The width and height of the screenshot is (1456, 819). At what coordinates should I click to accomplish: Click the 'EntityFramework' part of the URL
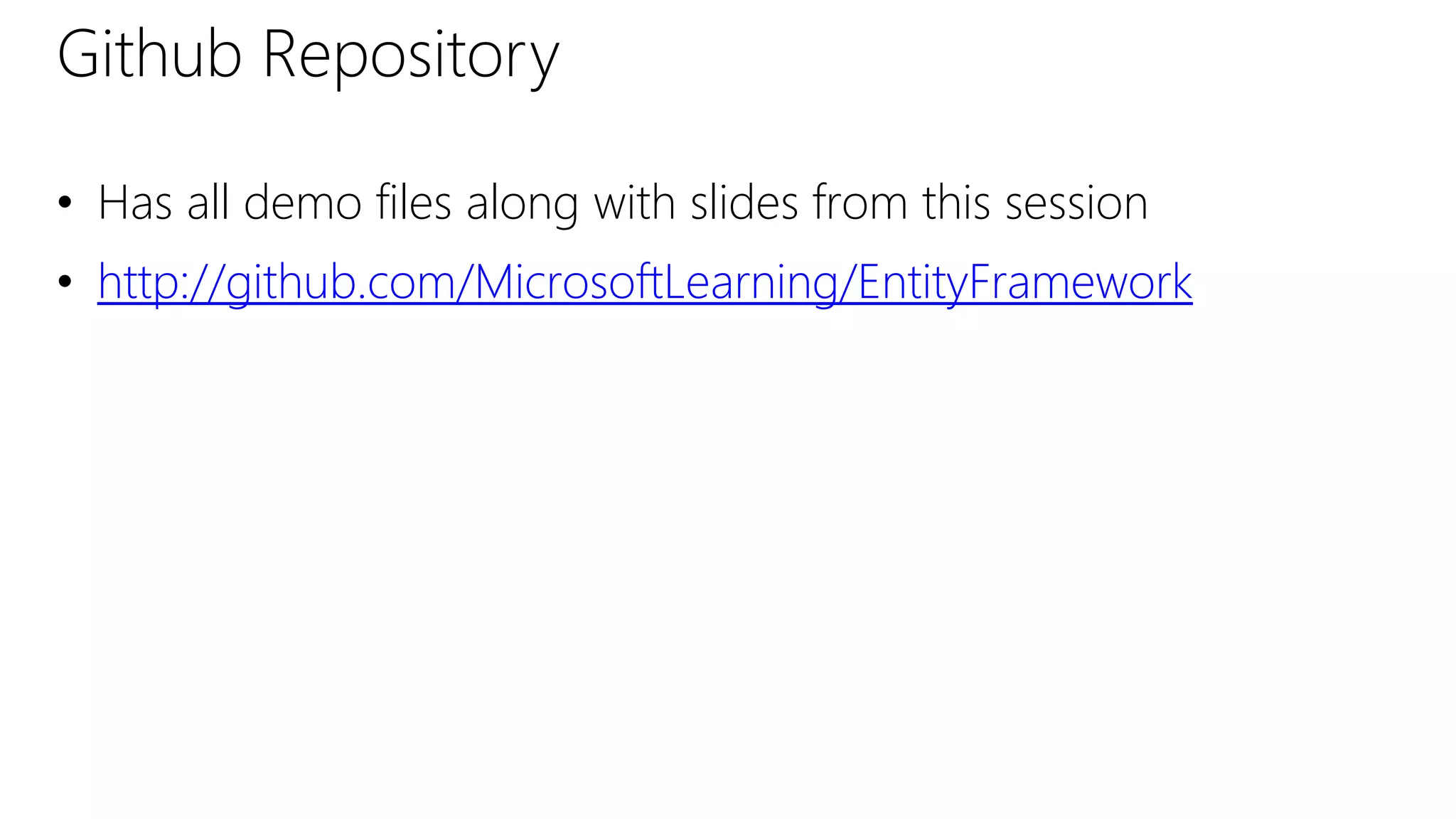[x=1025, y=282]
